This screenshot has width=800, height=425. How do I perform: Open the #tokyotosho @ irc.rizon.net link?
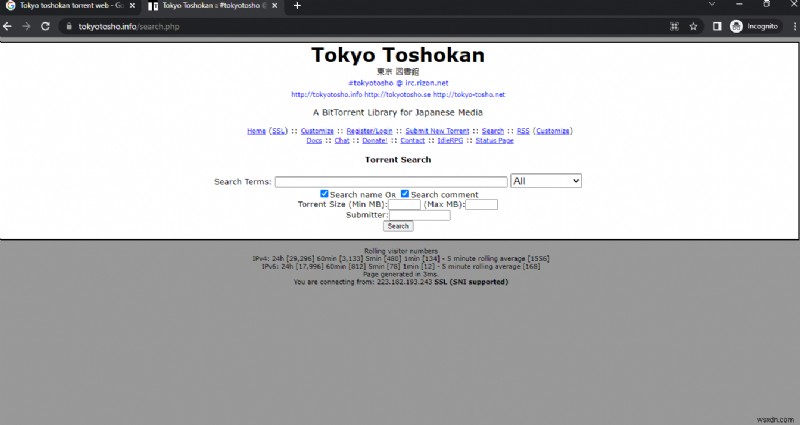(x=398, y=83)
